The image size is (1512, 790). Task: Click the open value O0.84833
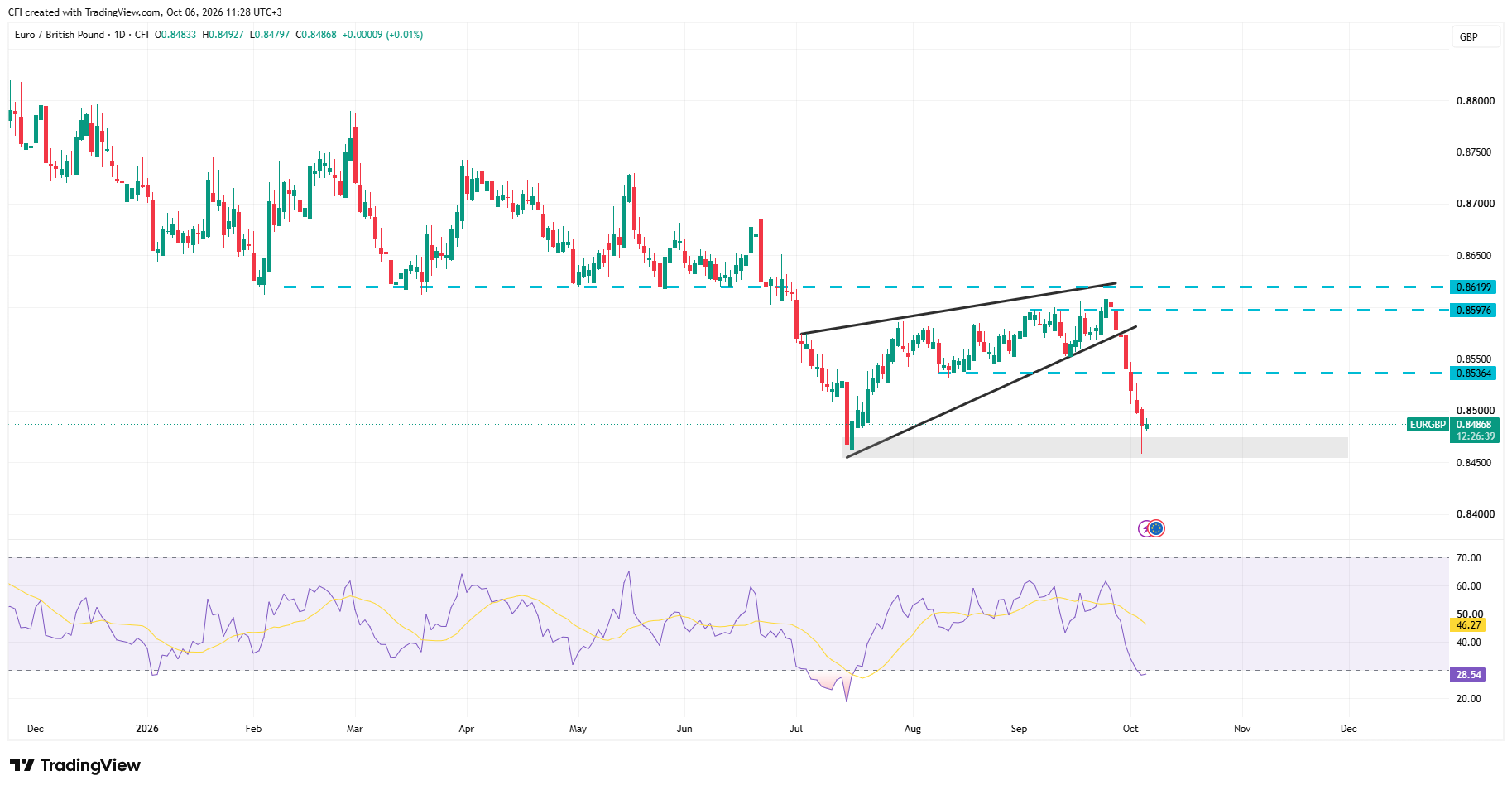pos(175,35)
